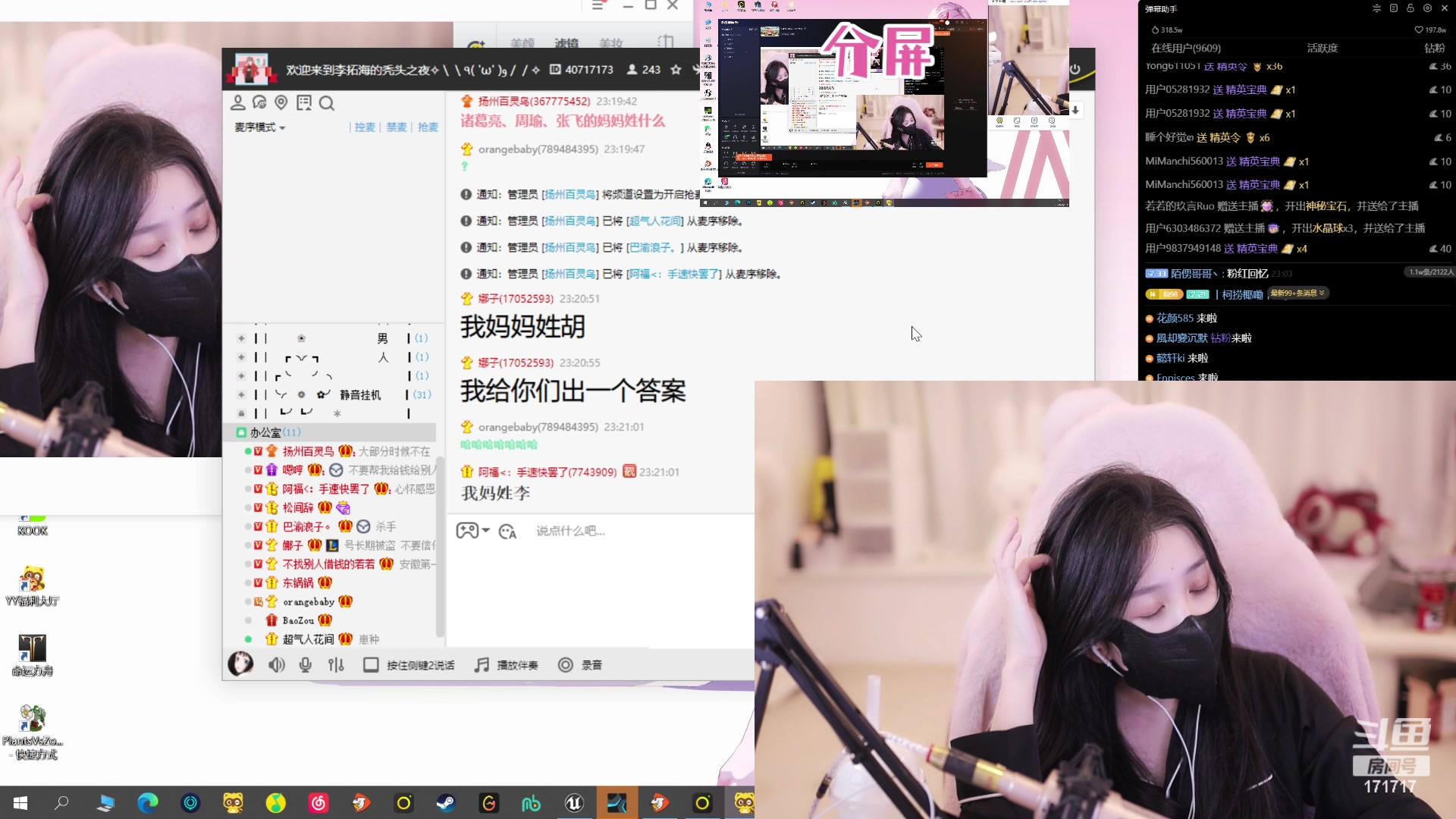Expand the 最新99+条消息 dropdown
The height and width of the screenshot is (819, 1456).
tap(1298, 293)
